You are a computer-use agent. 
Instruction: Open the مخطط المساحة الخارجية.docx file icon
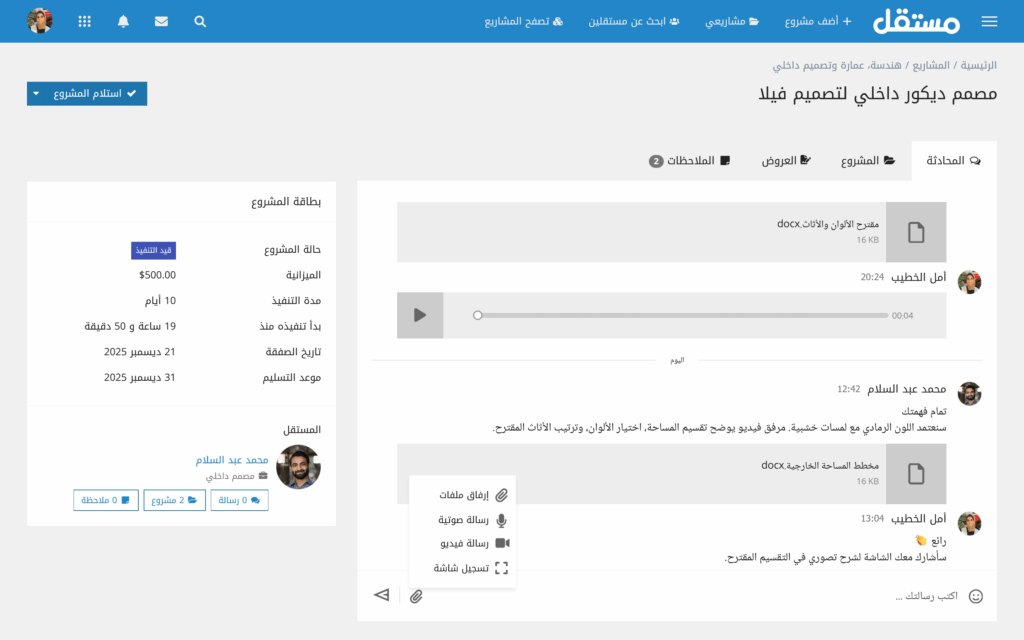click(916, 475)
